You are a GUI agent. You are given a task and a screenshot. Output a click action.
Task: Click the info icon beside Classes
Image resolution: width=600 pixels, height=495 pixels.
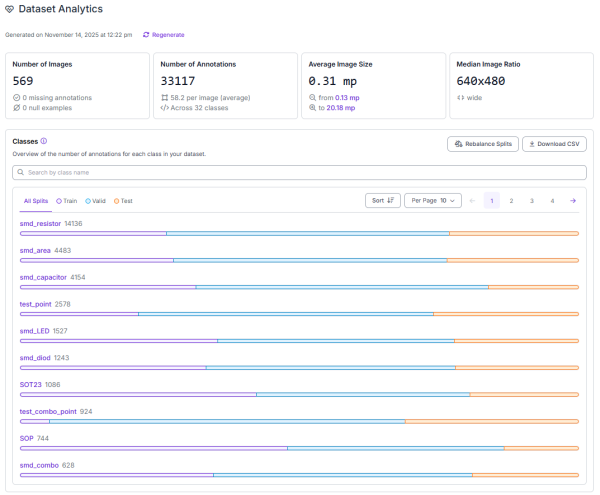click(x=44, y=141)
